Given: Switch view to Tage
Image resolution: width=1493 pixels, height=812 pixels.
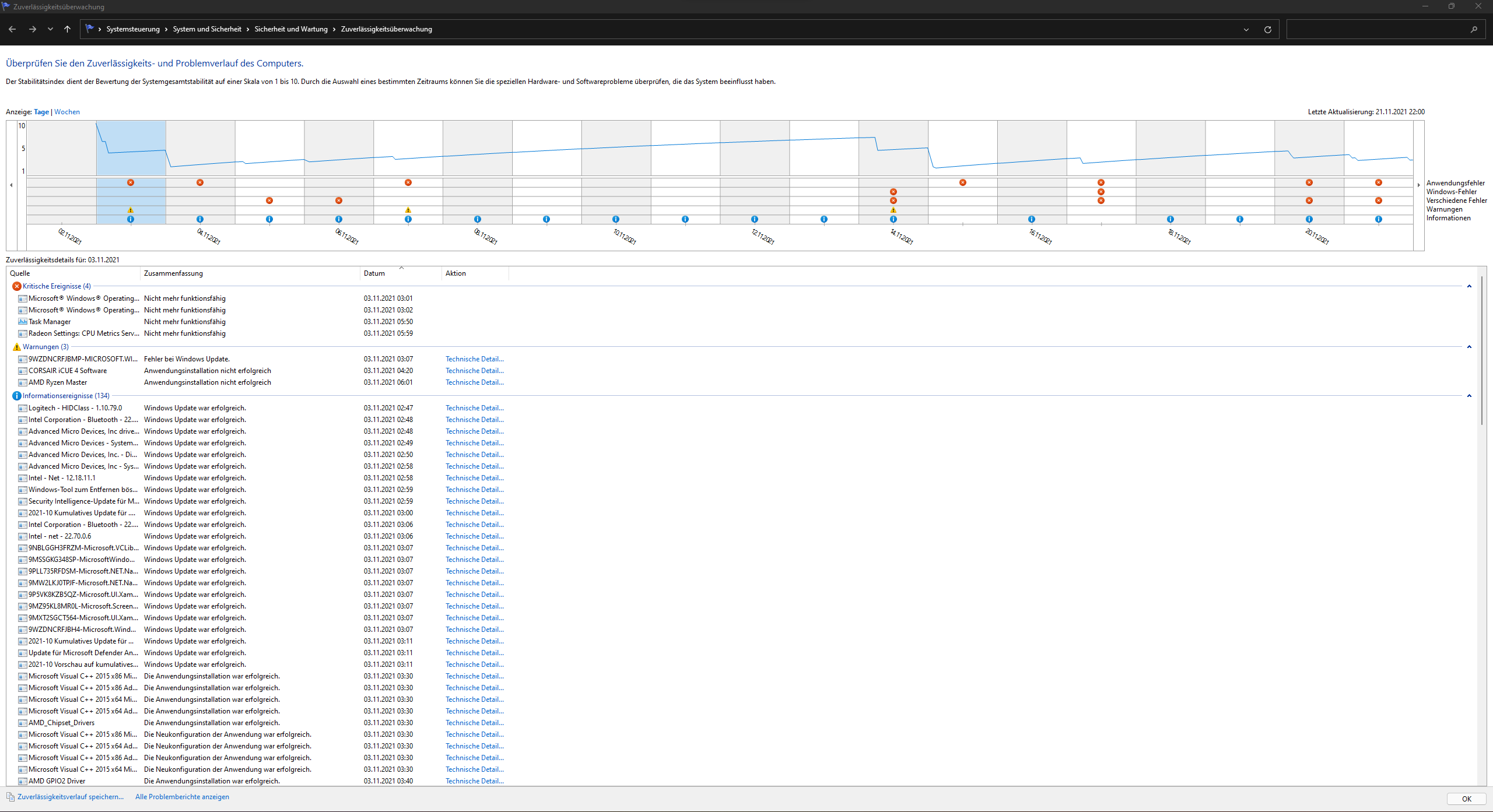Looking at the screenshot, I should [x=41, y=112].
